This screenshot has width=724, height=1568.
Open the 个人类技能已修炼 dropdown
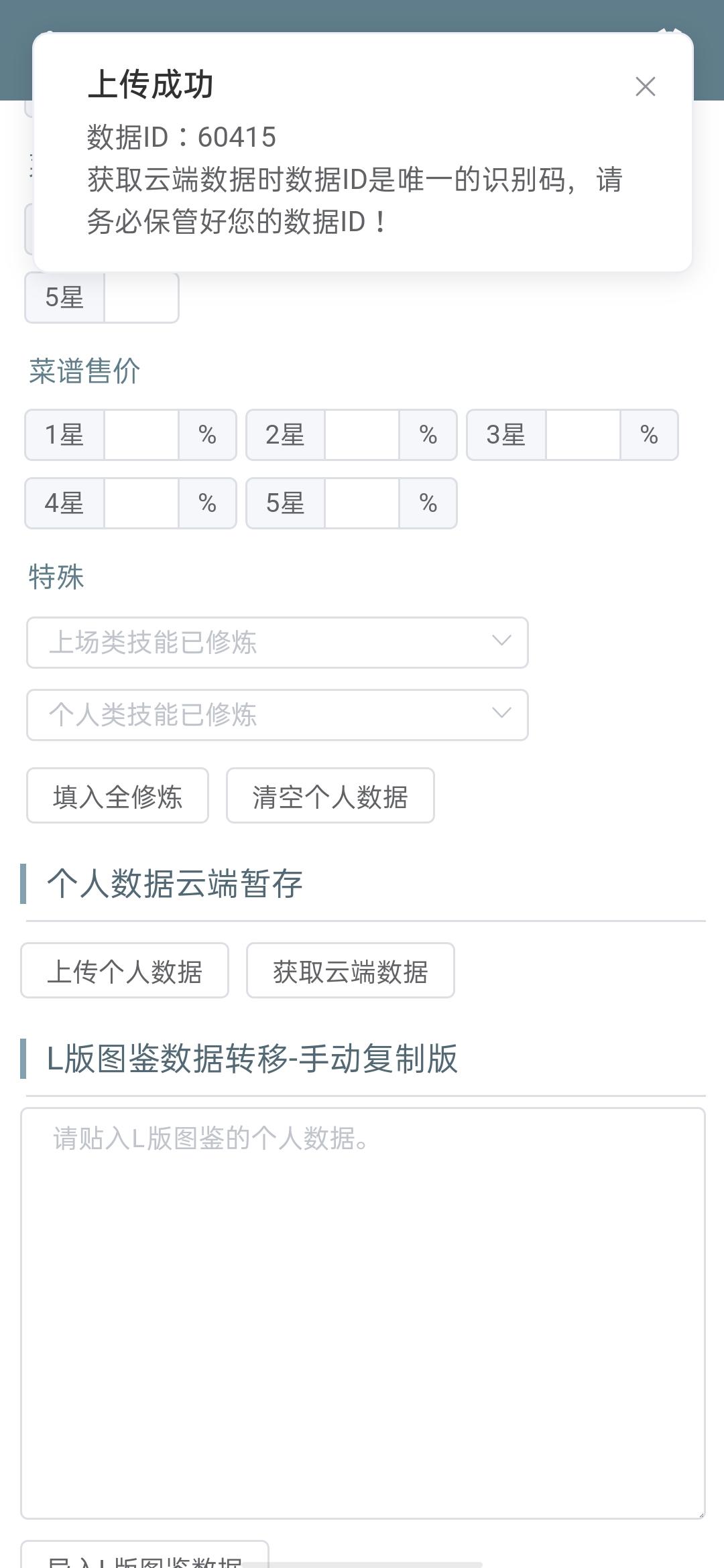pyautogui.click(x=278, y=715)
